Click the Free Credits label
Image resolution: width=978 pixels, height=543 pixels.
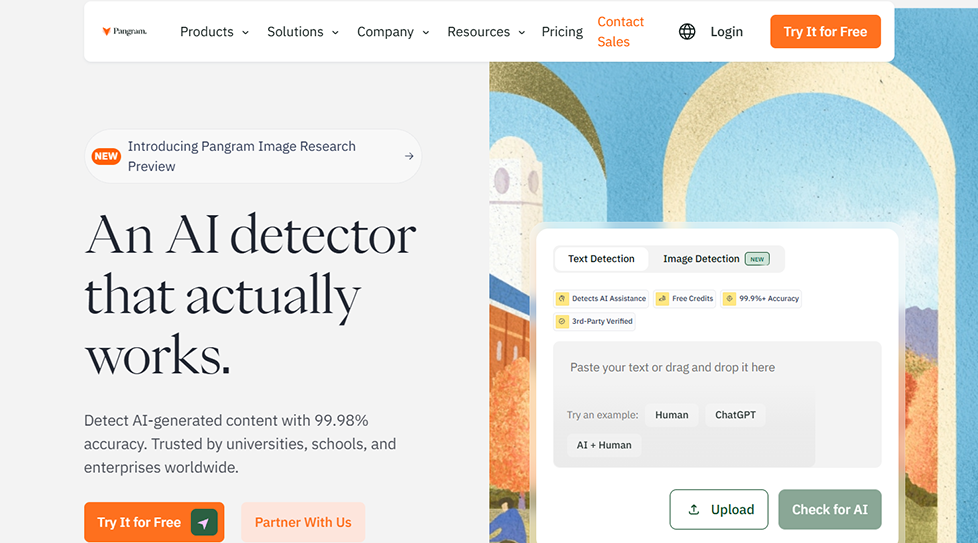coord(692,299)
